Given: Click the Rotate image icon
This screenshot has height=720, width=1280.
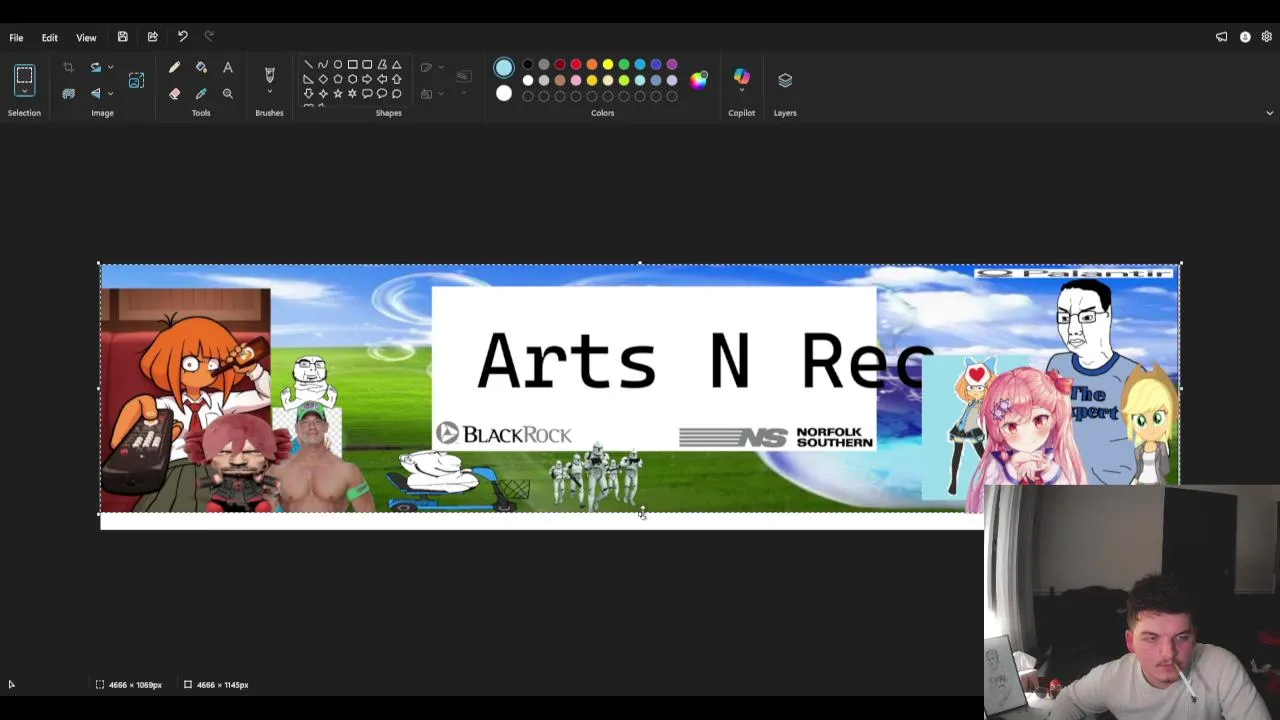Looking at the screenshot, I should (96, 67).
